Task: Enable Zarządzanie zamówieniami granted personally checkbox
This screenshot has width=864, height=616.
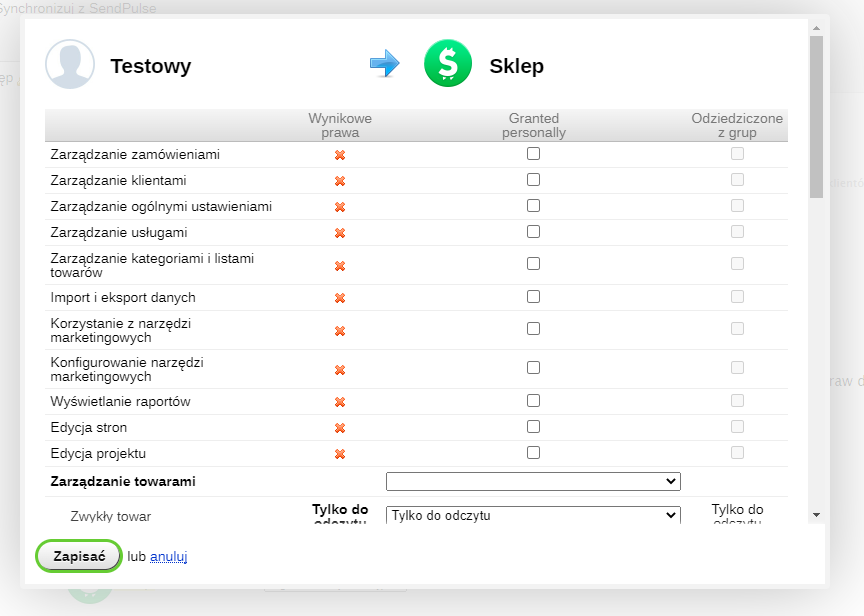Action: coord(533,154)
